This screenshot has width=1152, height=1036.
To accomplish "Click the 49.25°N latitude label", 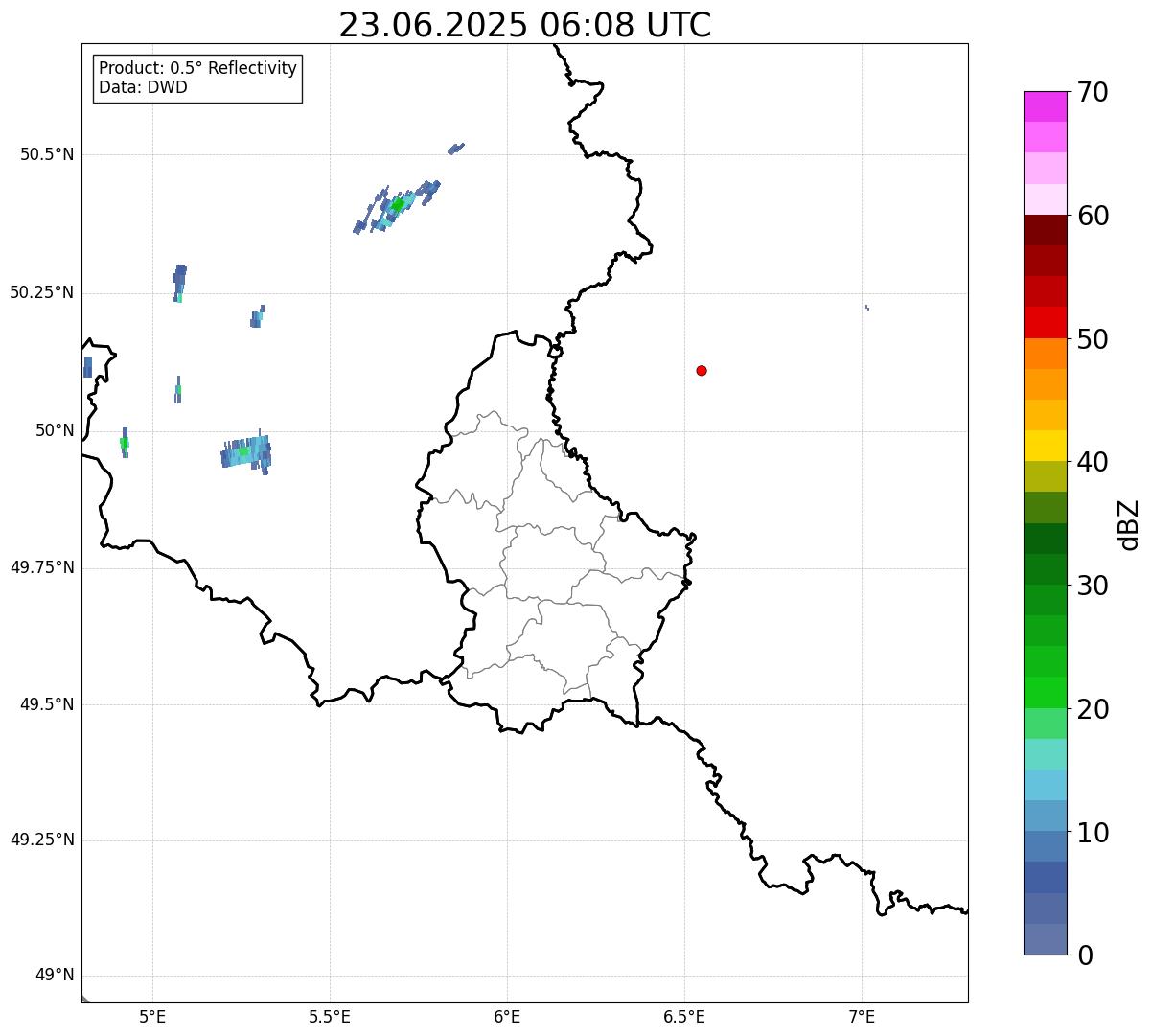I will tap(42, 840).
